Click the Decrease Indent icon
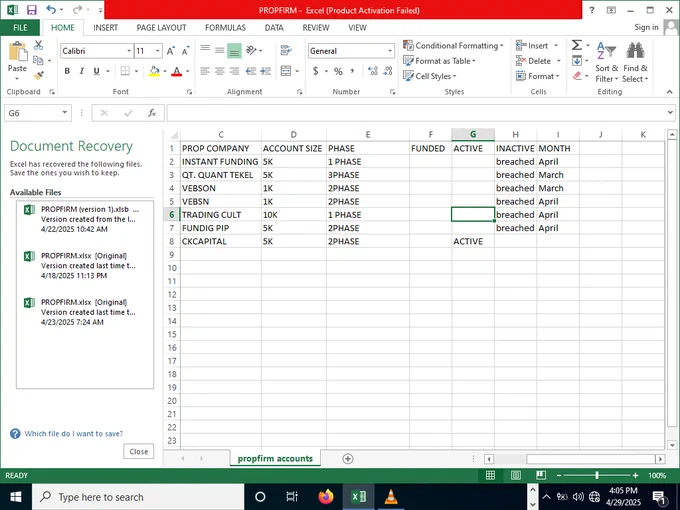 pyautogui.click(x=251, y=71)
